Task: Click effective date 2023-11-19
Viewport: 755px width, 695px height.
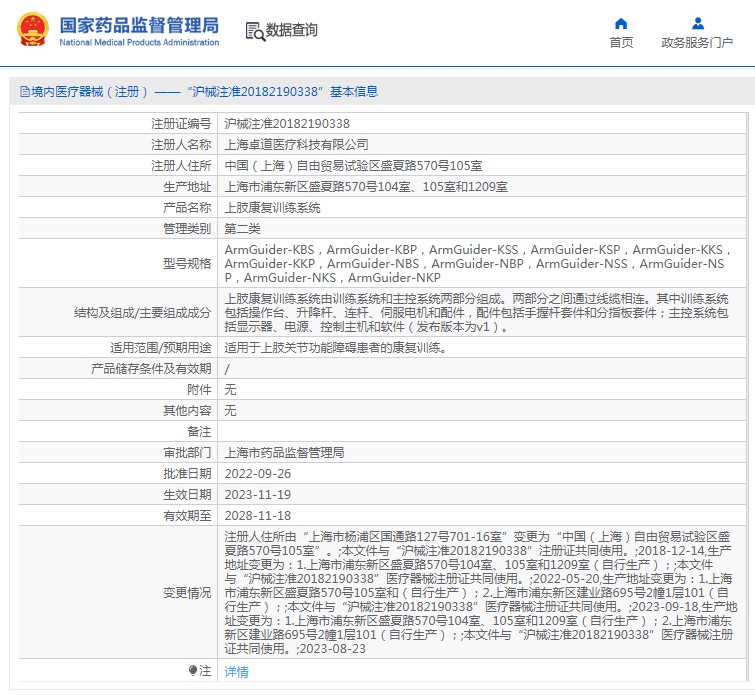Action: click(x=258, y=495)
